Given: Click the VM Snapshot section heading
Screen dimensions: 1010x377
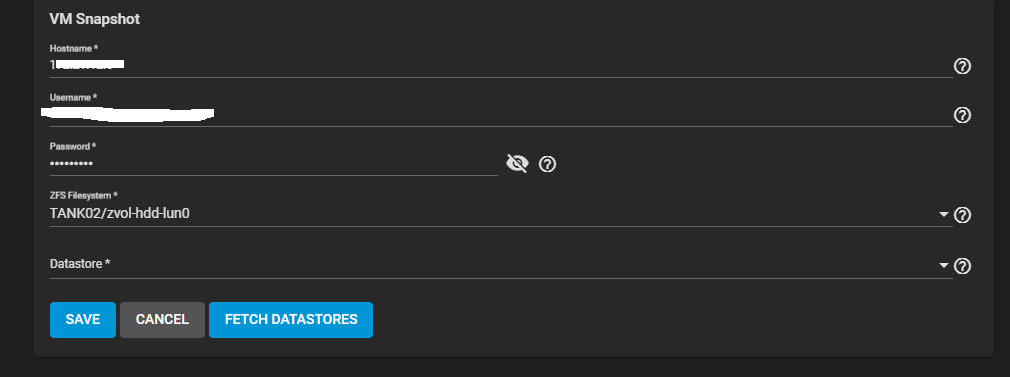Looking at the screenshot, I should [x=95, y=19].
